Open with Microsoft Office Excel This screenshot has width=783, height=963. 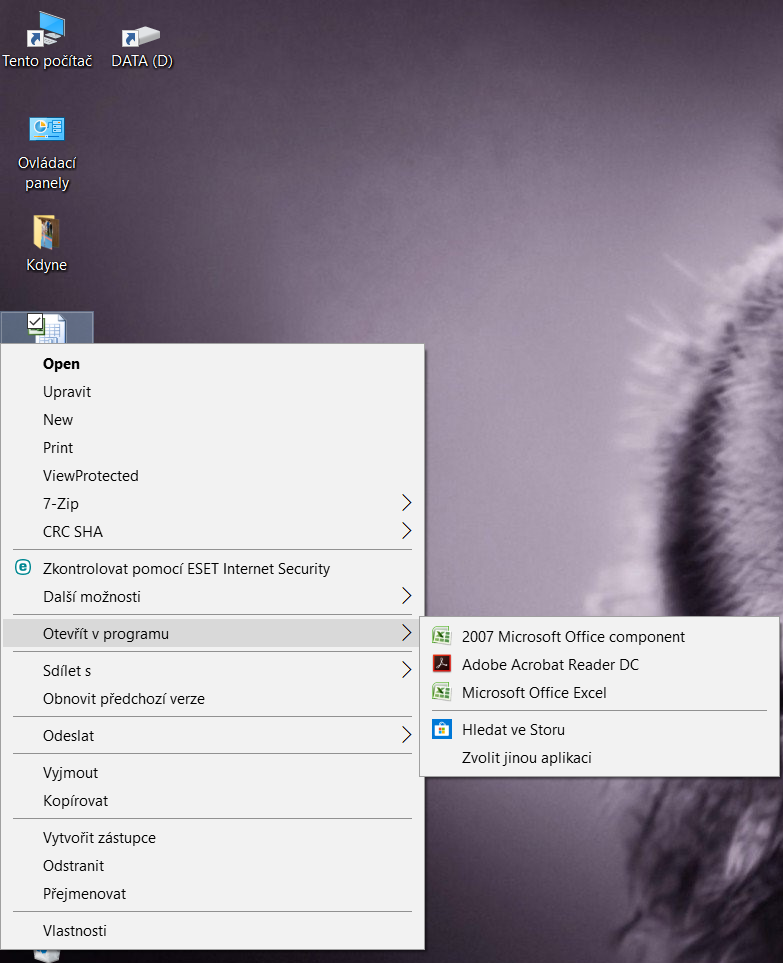tap(599, 693)
